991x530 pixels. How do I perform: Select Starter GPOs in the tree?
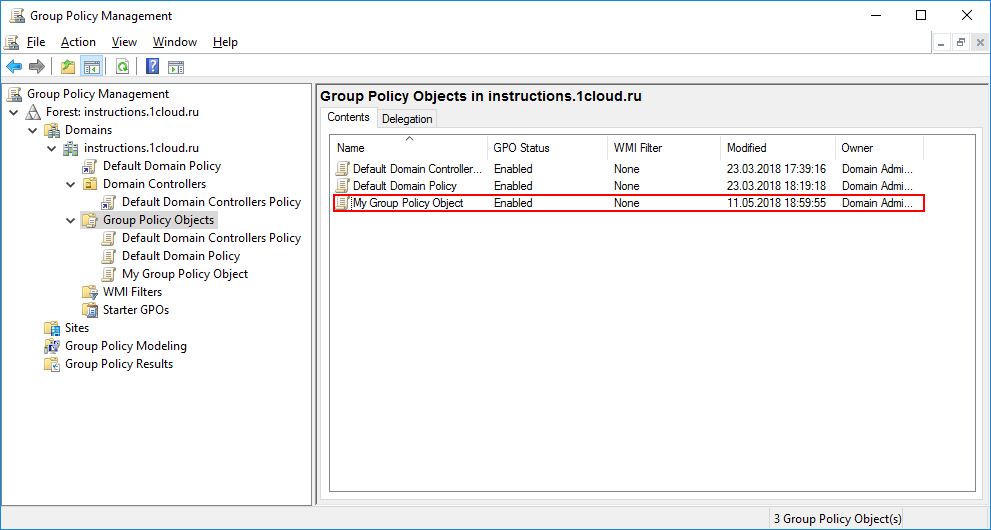click(135, 310)
